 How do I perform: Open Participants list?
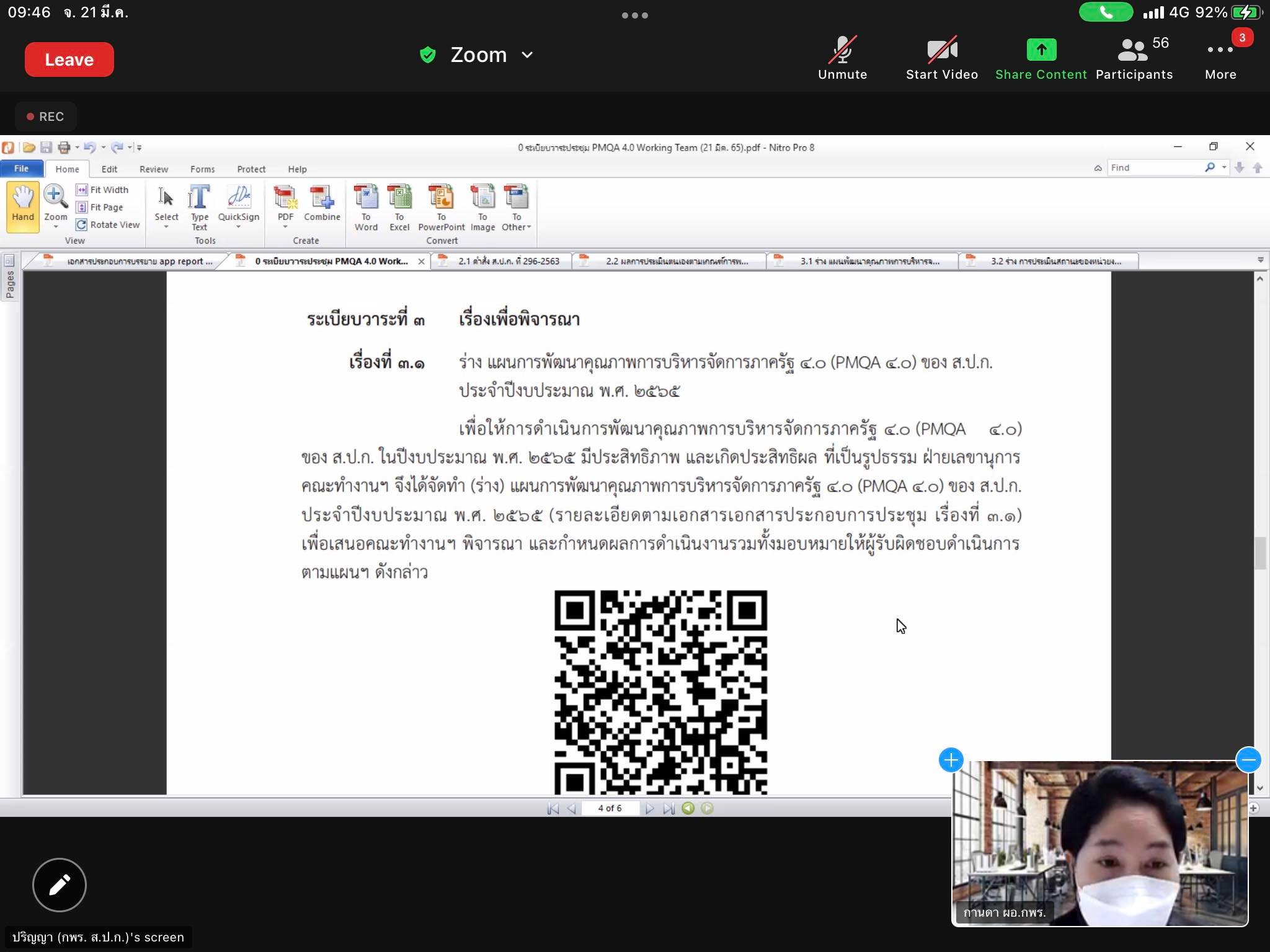click(1134, 58)
